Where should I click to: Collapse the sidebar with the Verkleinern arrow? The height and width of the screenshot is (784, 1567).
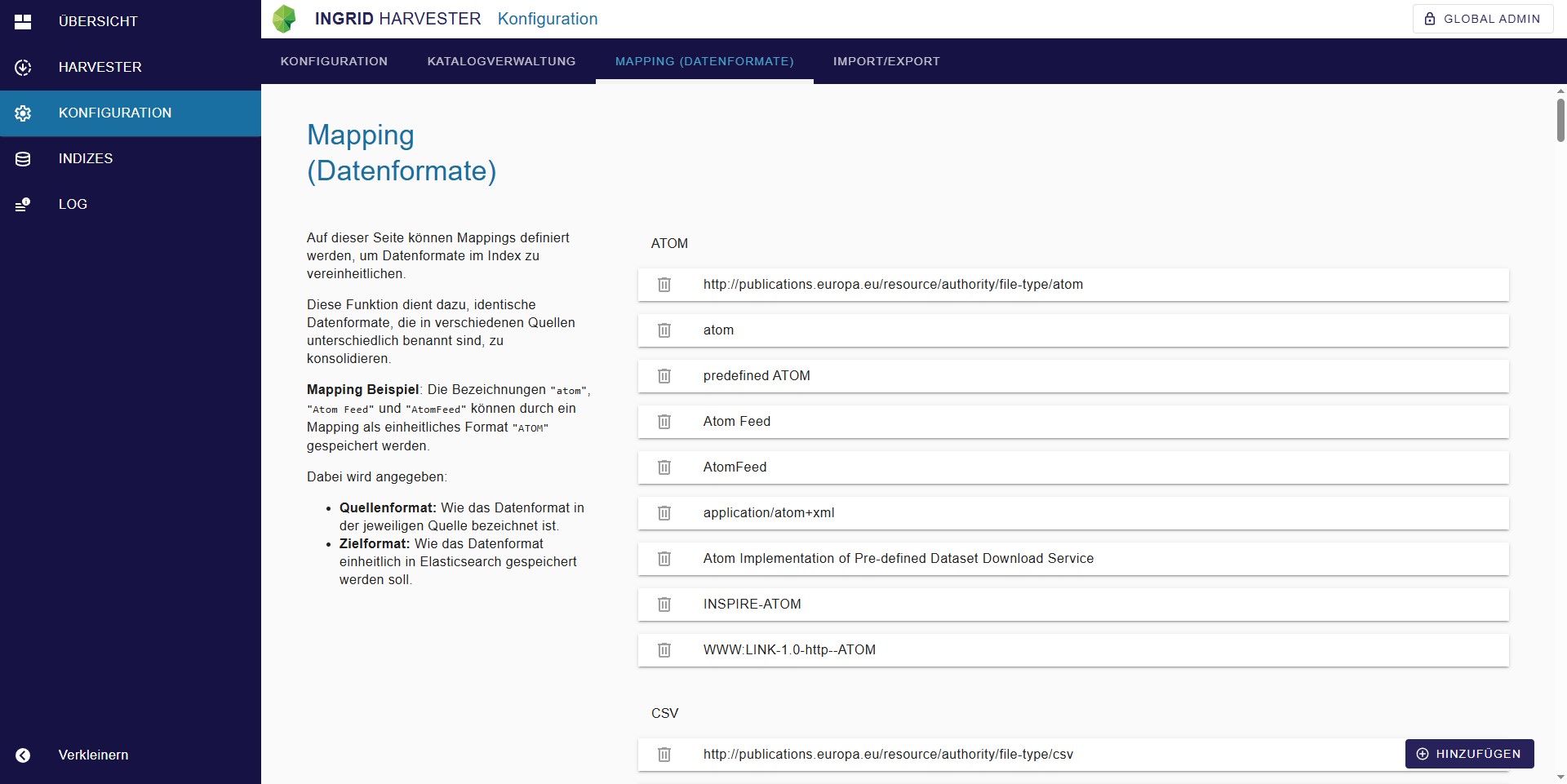pos(23,755)
